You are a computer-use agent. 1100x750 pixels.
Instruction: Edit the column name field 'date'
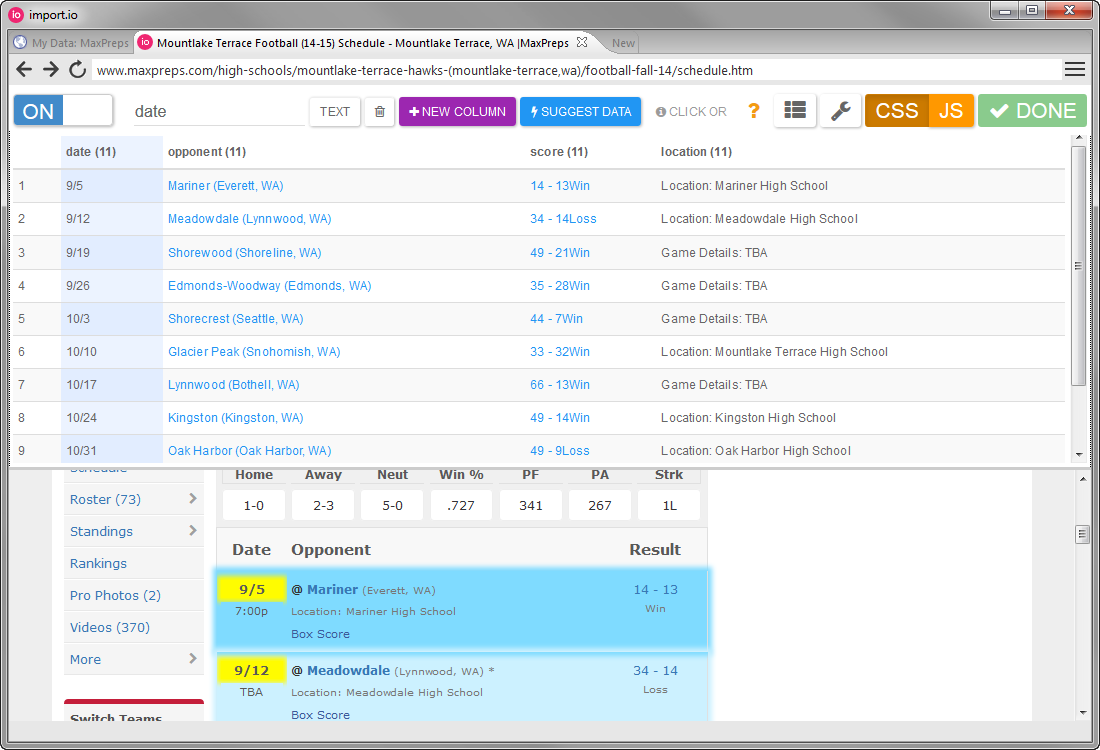pyautogui.click(x=219, y=112)
